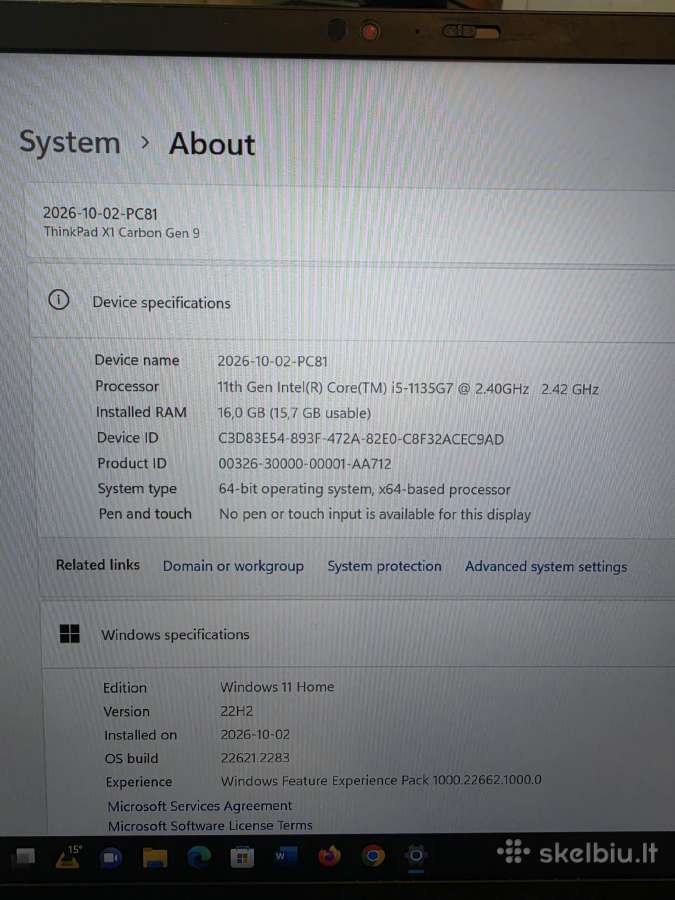Open Microsoft Word from the taskbar
675x900 pixels.
285,857
